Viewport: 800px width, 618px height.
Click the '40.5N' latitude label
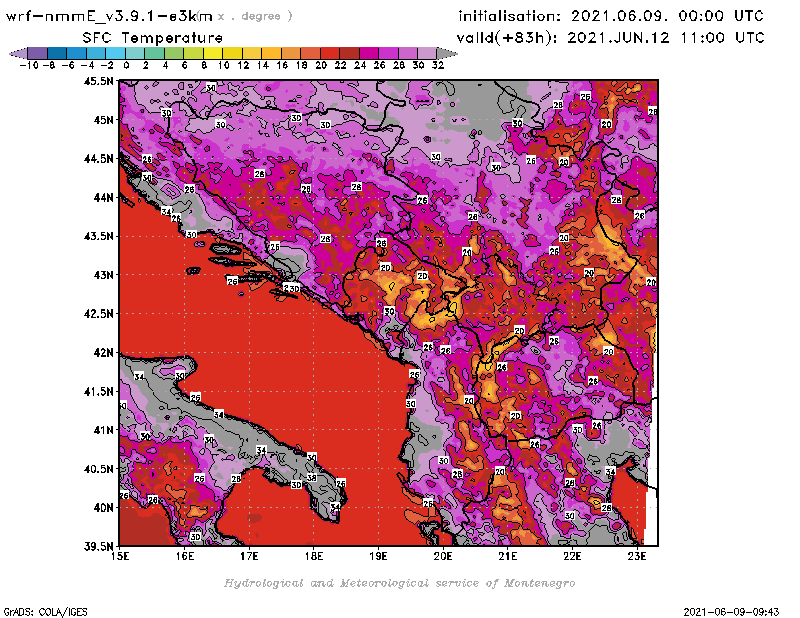[x=98, y=468]
